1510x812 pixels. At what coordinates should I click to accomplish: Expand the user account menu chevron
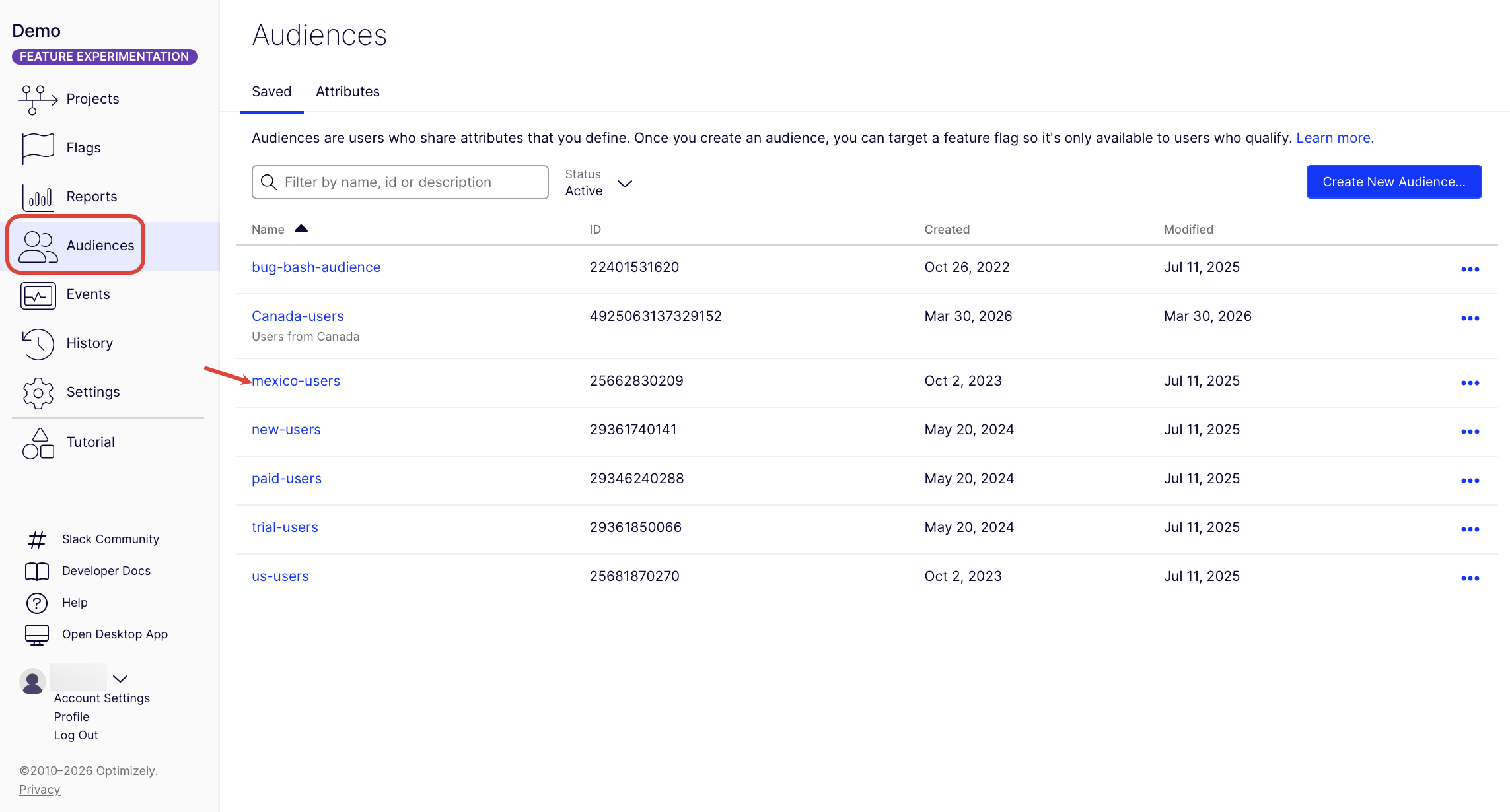point(120,678)
